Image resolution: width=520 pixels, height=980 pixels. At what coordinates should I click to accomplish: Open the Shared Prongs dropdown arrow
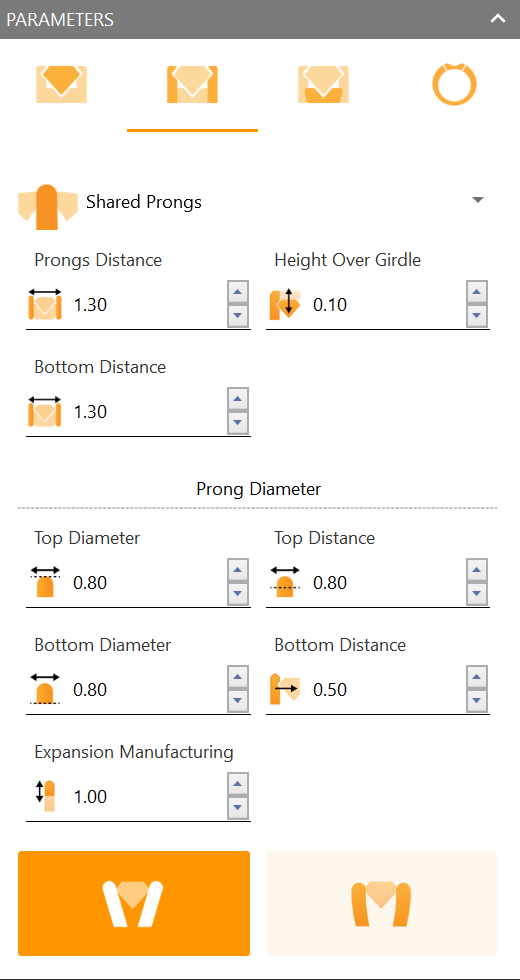(478, 200)
